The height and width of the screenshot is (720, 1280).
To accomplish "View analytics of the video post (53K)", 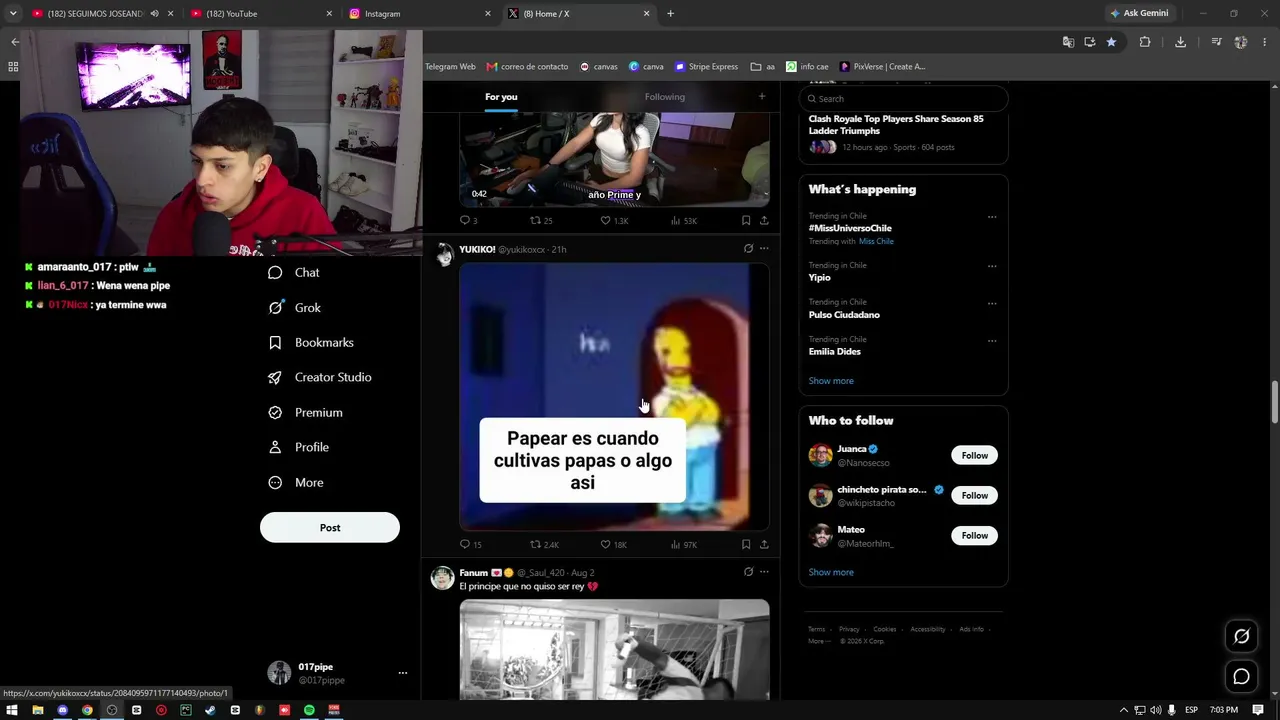I will tap(684, 221).
